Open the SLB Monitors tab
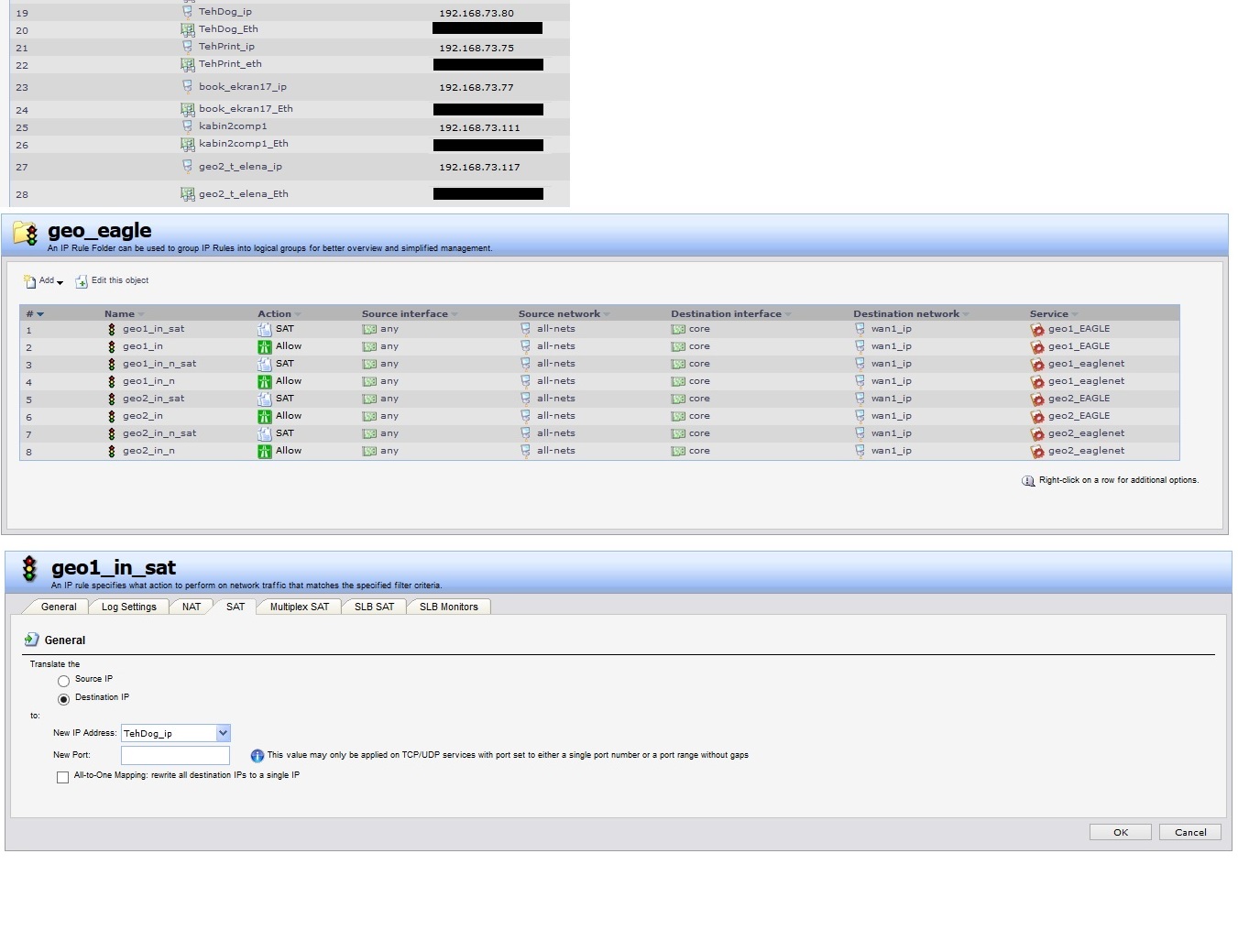 click(449, 607)
